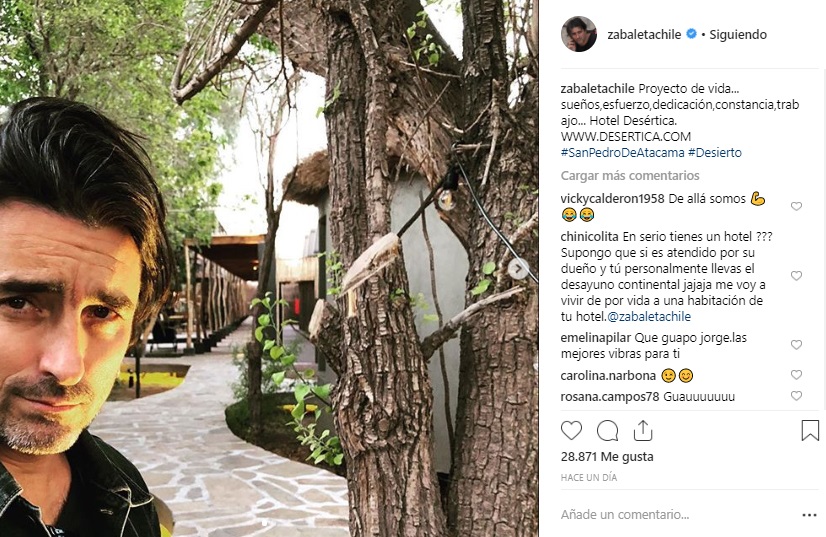Open the #Desierto hashtag link

(714, 153)
